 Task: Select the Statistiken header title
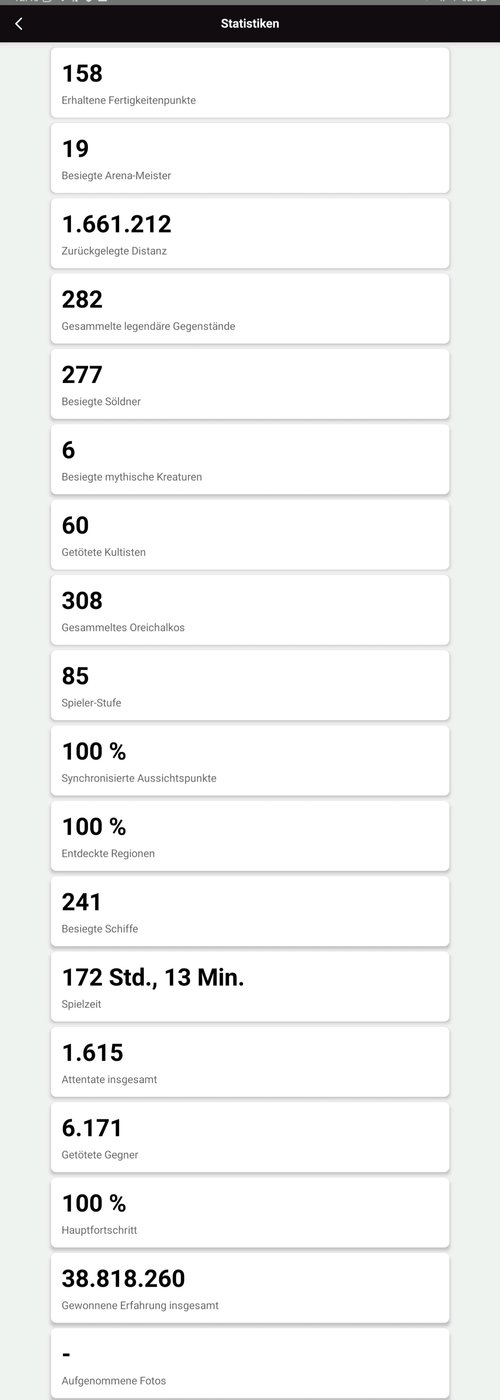click(250, 24)
